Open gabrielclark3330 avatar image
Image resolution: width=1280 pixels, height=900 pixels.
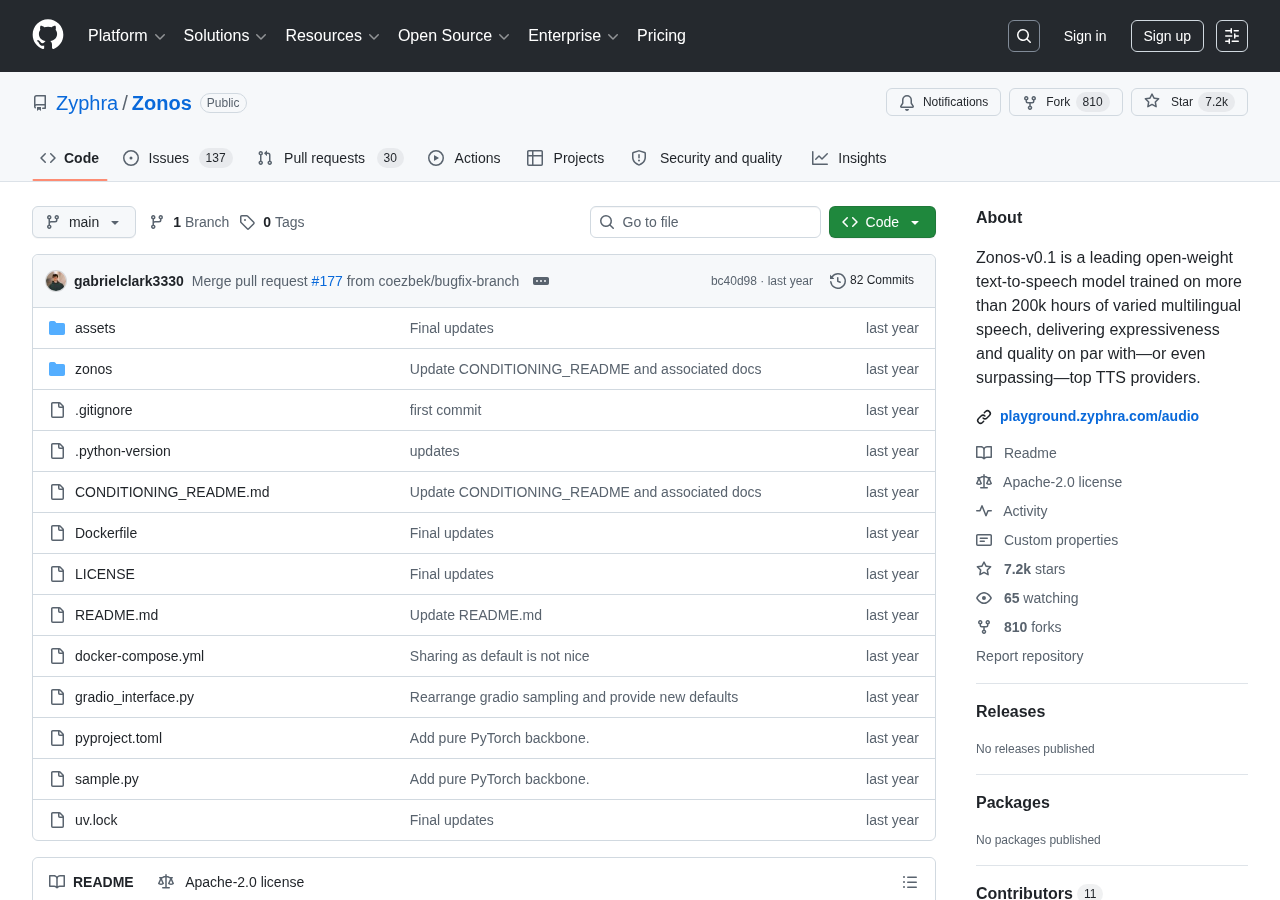coord(56,281)
